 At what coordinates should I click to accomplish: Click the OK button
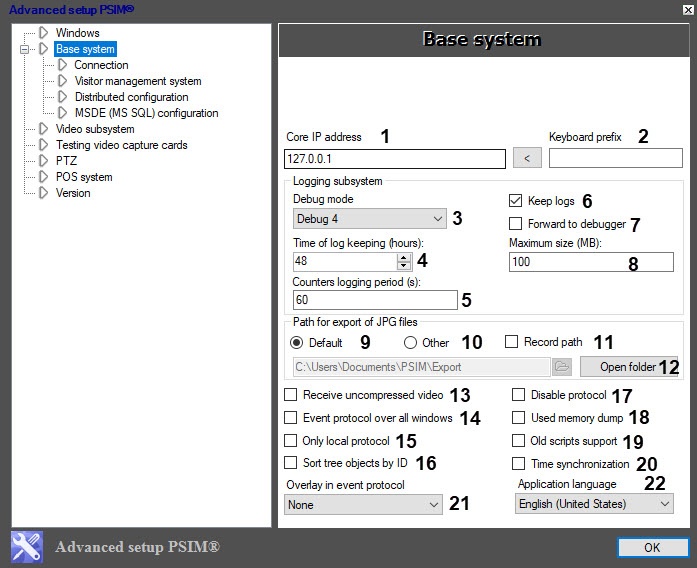[x=653, y=548]
